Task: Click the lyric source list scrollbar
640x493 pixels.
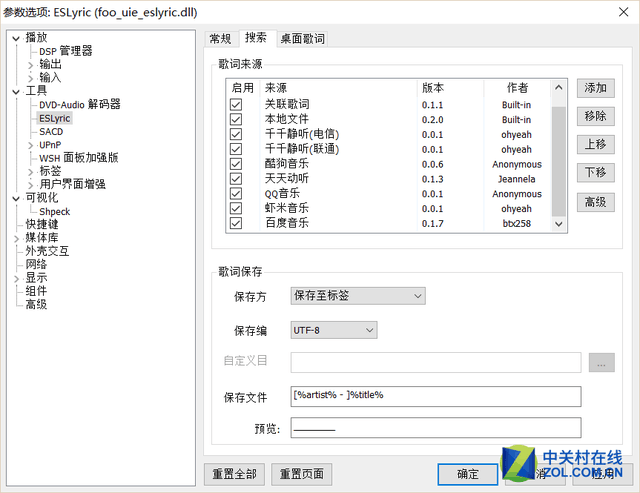Action: [x=559, y=150]
